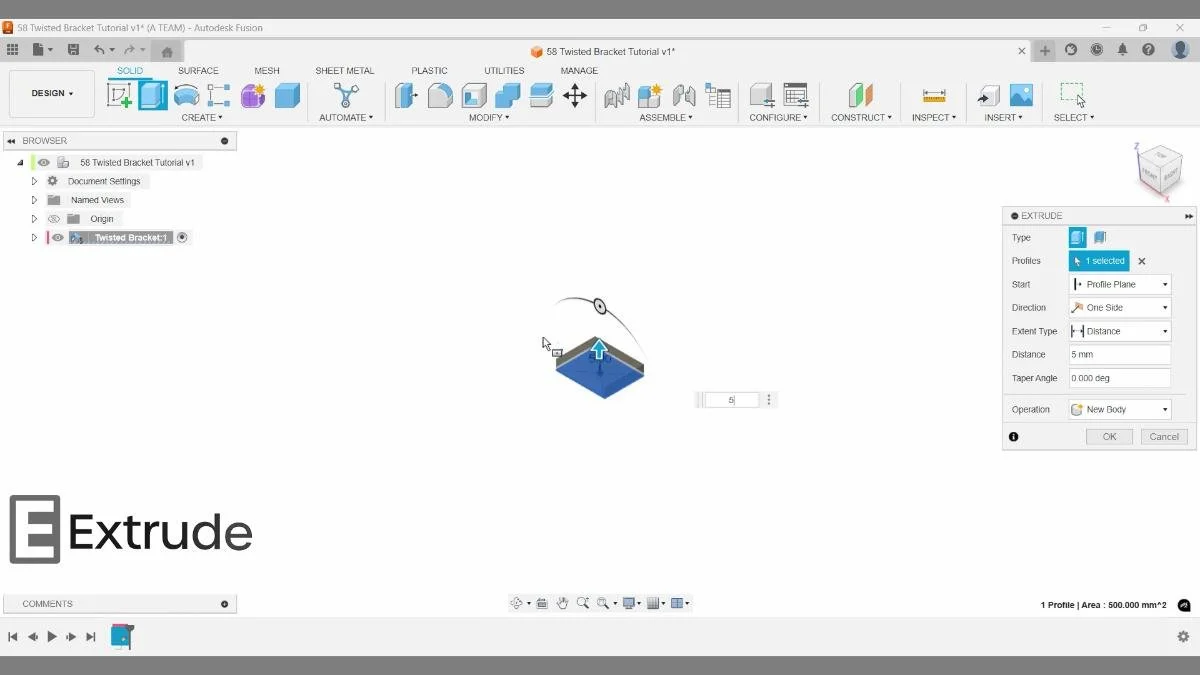Confirm the extrude with OK
Screen dimensions: 1200x675
[1109, 436]
